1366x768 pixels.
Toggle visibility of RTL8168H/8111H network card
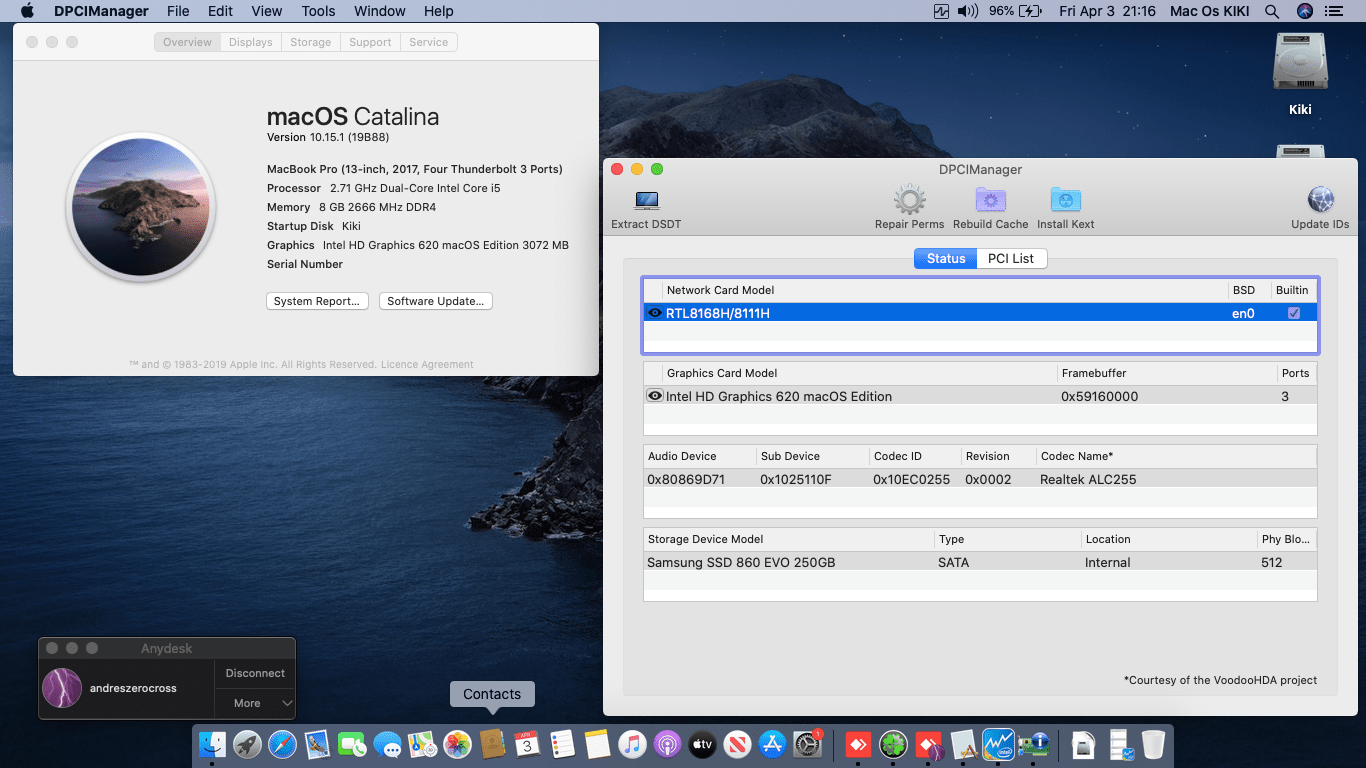pyautogui.click(x=655, y=312)
